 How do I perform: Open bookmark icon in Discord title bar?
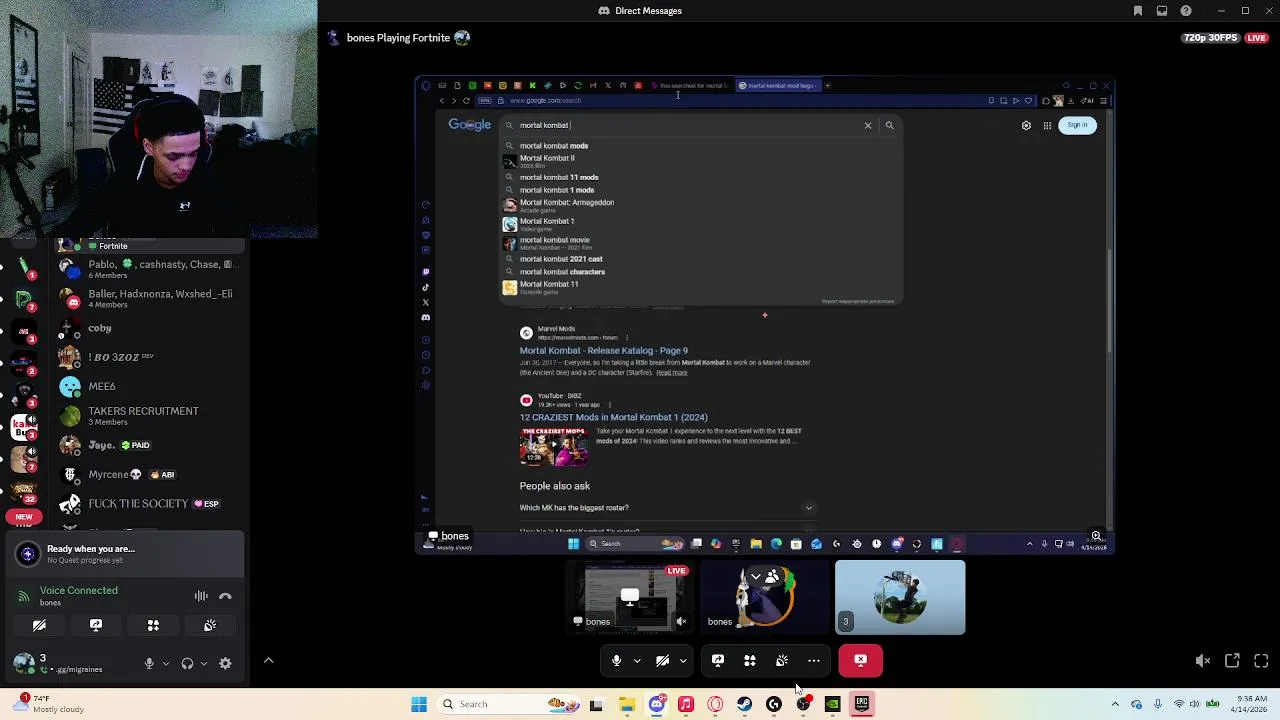click(x=1138, y=11)
